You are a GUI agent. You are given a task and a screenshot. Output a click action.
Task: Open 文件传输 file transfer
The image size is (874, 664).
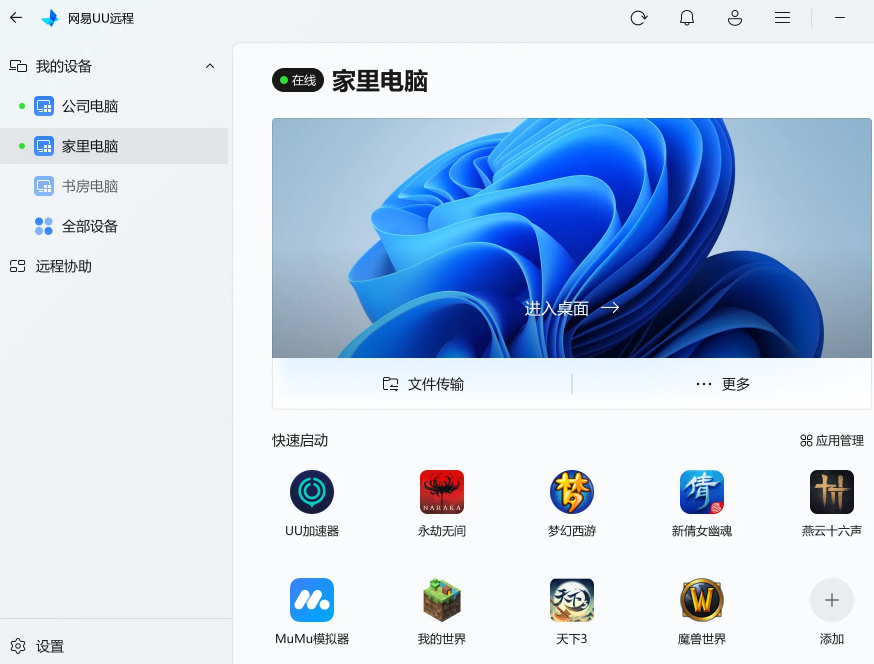(x=423, y=384)
